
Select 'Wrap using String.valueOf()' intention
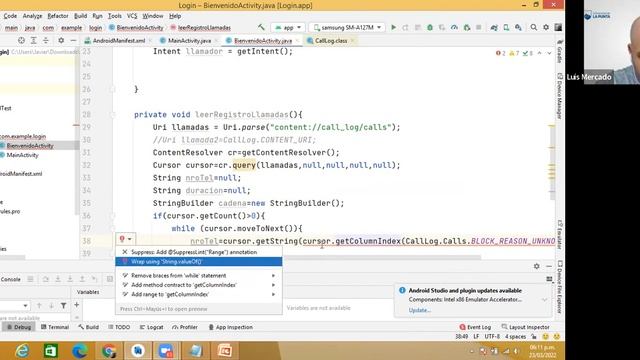pyautogui.click(x=199, y=262)
